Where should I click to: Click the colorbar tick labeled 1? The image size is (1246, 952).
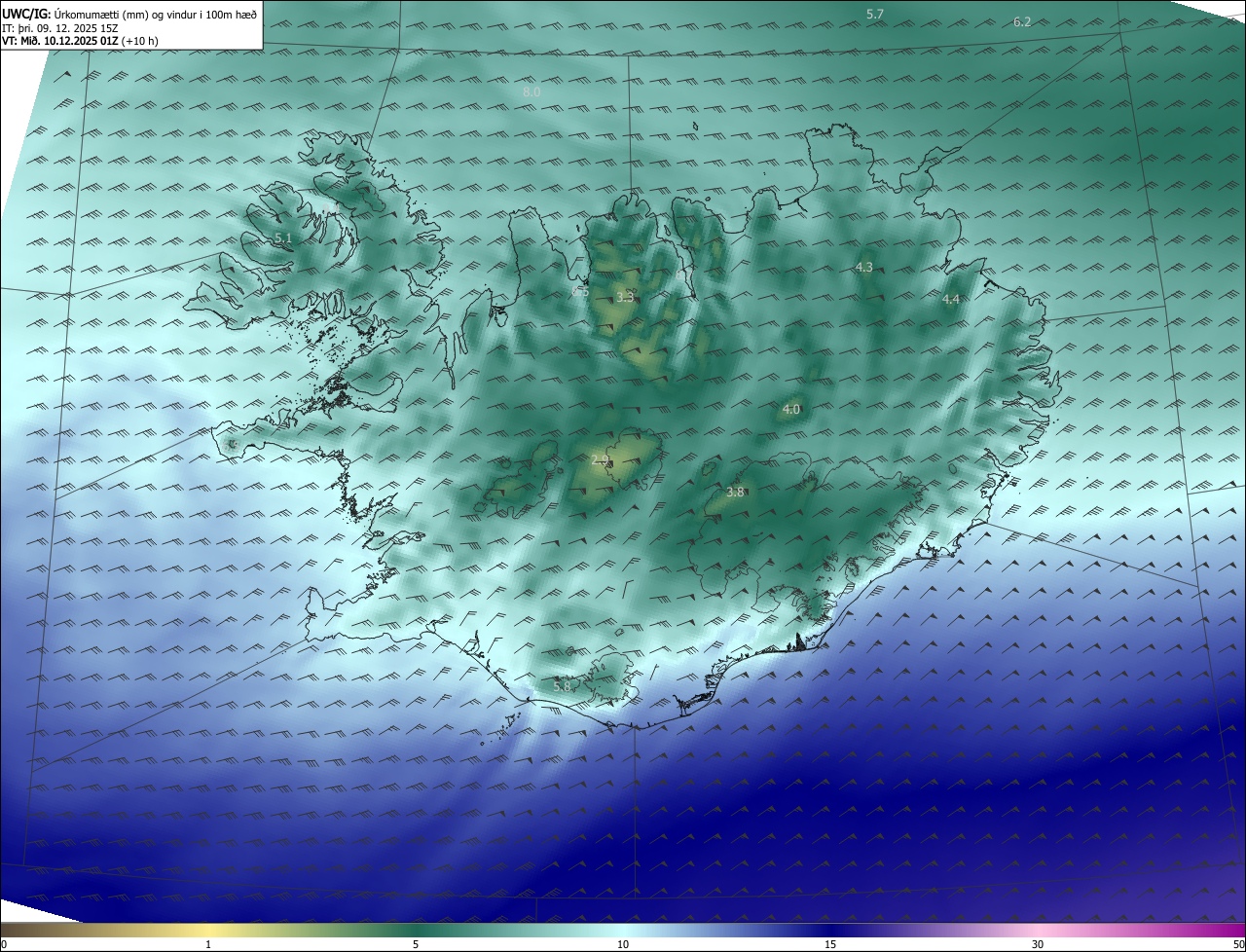[x=208, y=944]
